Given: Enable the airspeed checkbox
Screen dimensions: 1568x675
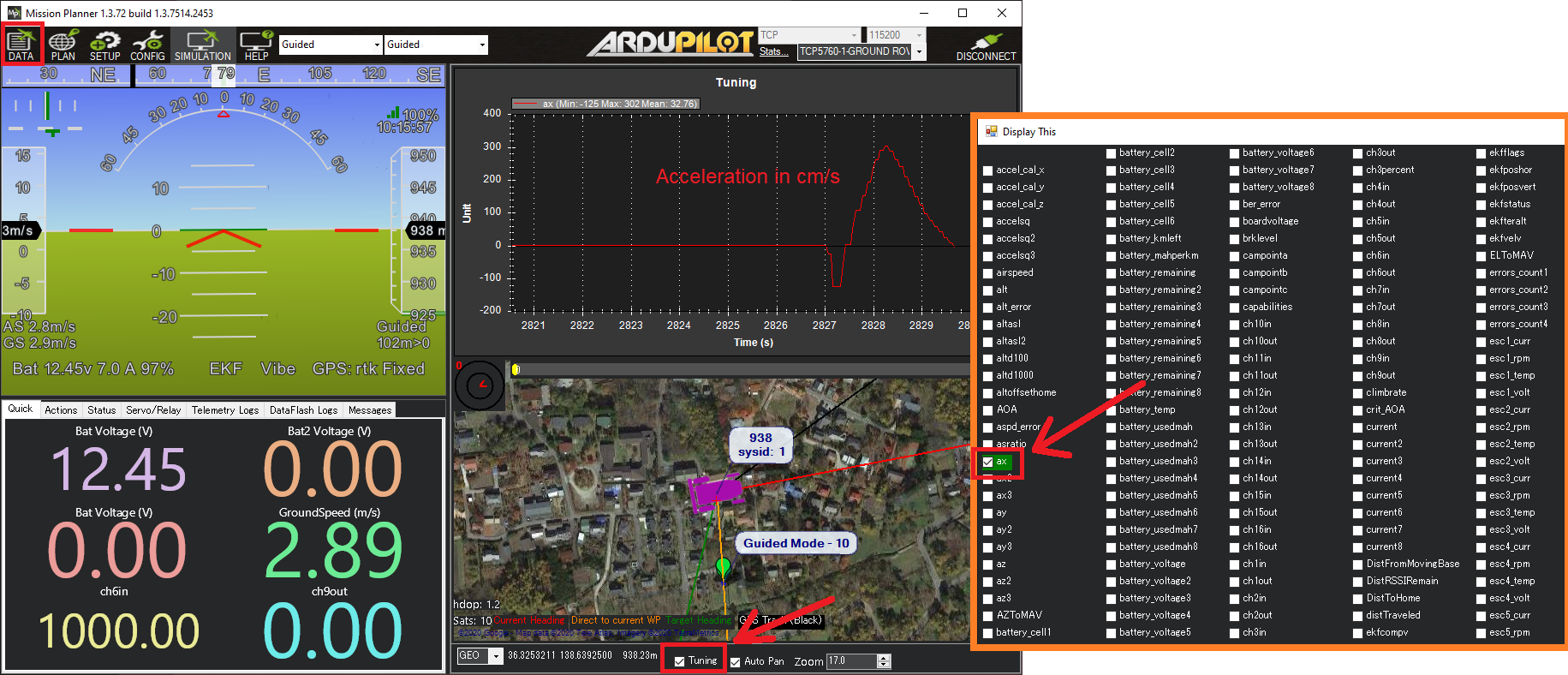Looking at the screenshot, I should 988,273.
